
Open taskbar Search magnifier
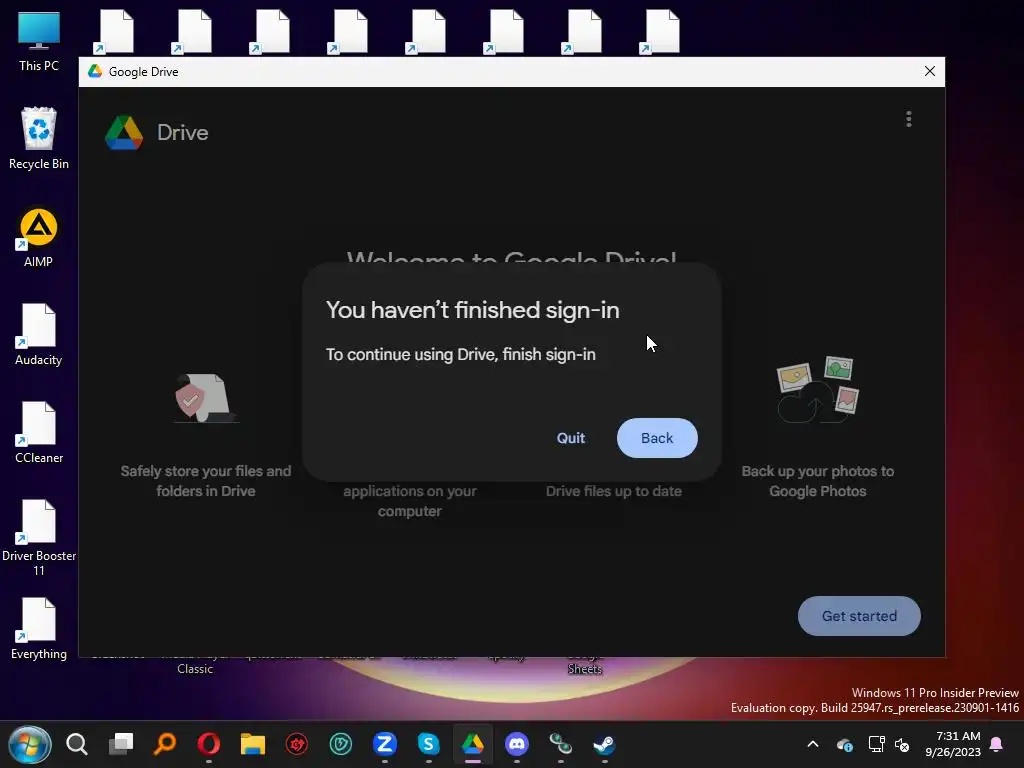pyautogui.click(x=77, y=744)
